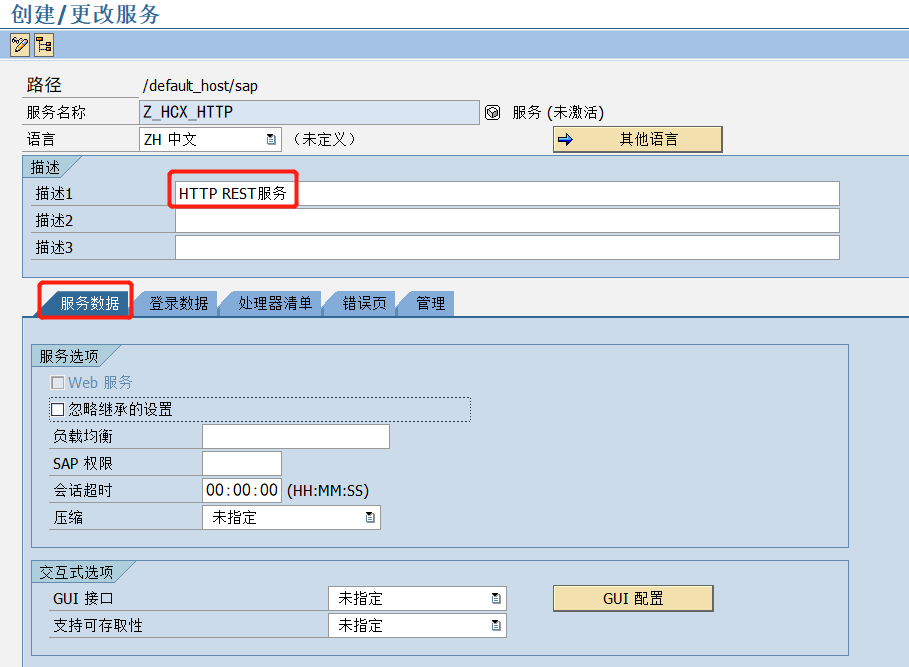909x667 pixels.
Task: Enable the 忽略继承的设置 checkbox
Action: 57,409
